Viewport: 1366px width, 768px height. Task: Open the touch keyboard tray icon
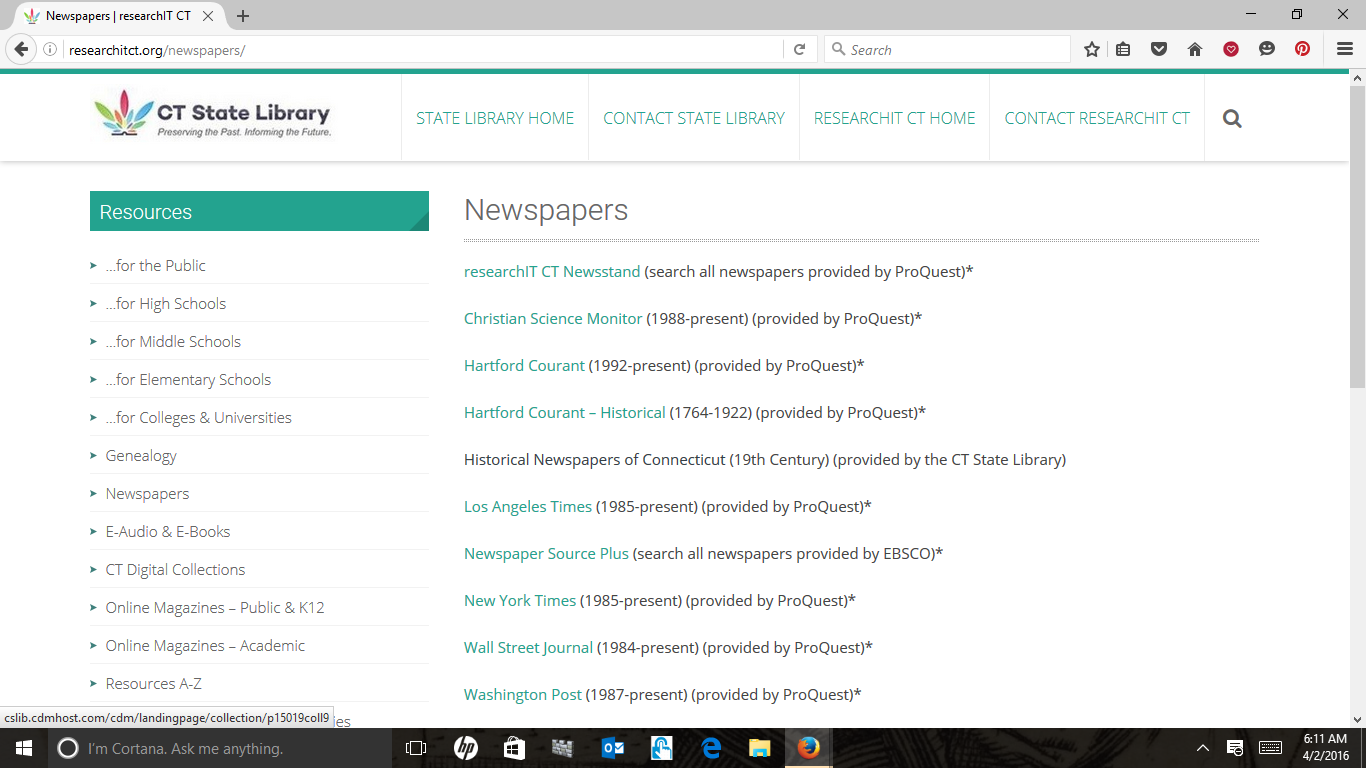click(1270, 748)
